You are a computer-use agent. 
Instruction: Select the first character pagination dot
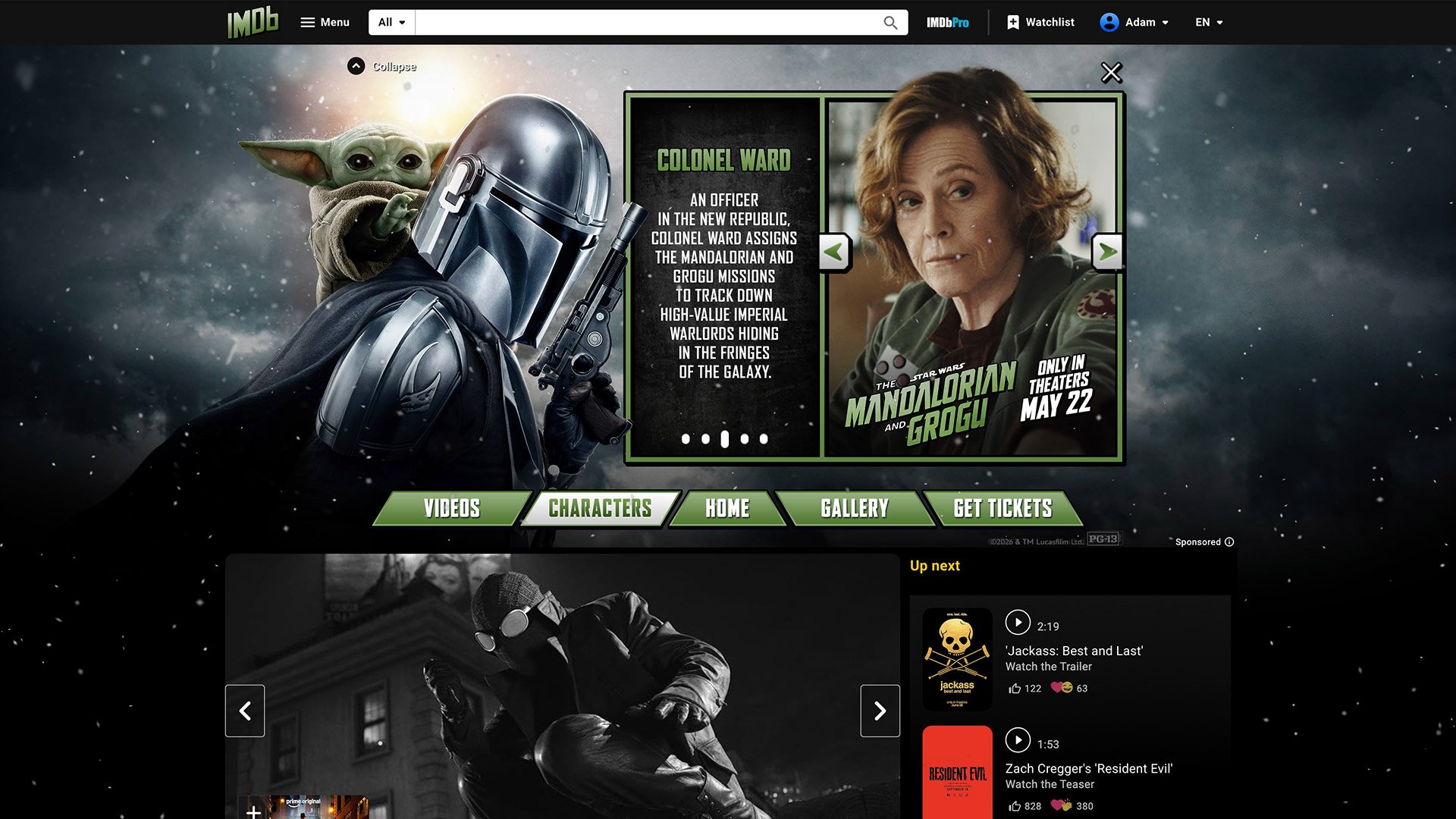686,438
